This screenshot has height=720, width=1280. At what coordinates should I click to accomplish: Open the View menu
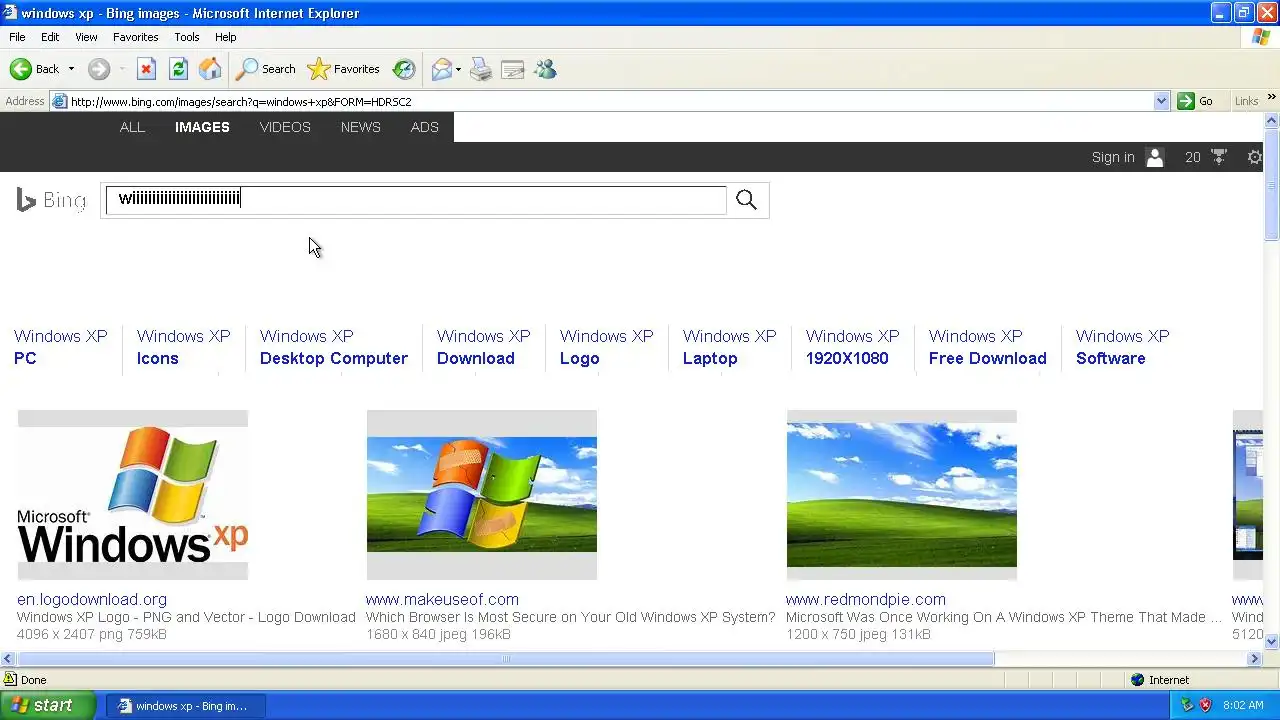pyautogui.click(x=86, y=37)
